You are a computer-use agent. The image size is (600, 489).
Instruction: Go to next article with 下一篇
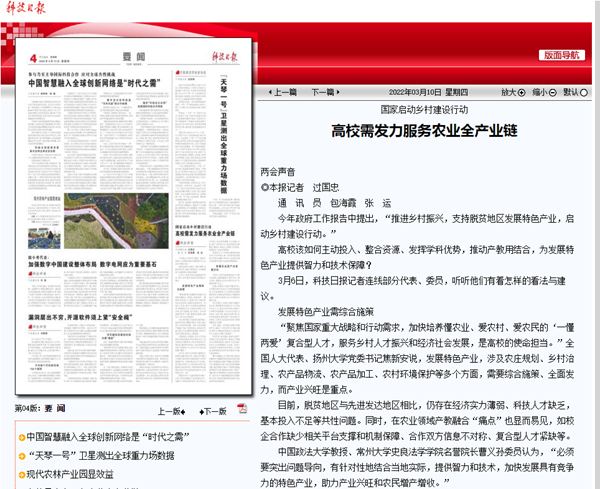(322, 91)
